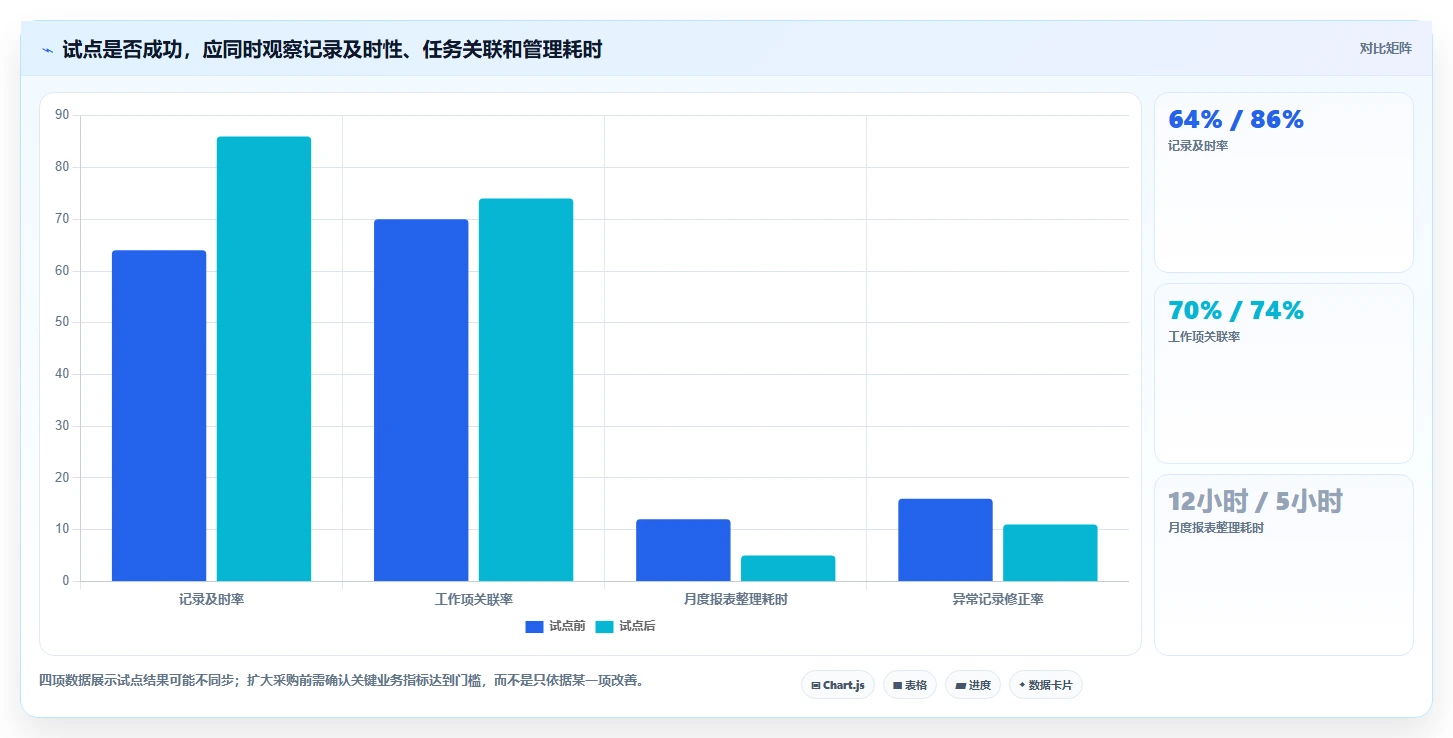This screenshot has width=1453, height=738.
Task: Click the 对比矩阵 label in header
Action: (1385, 48)
